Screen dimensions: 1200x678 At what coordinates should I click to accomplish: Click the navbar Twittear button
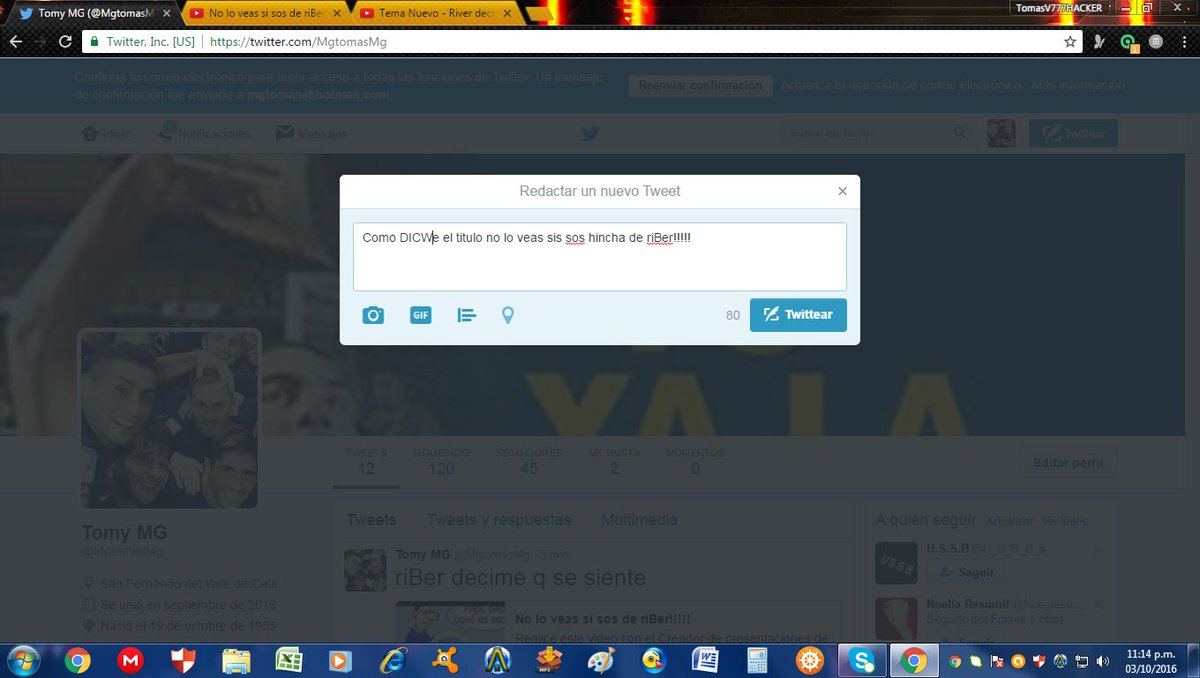coord(1073,133)
